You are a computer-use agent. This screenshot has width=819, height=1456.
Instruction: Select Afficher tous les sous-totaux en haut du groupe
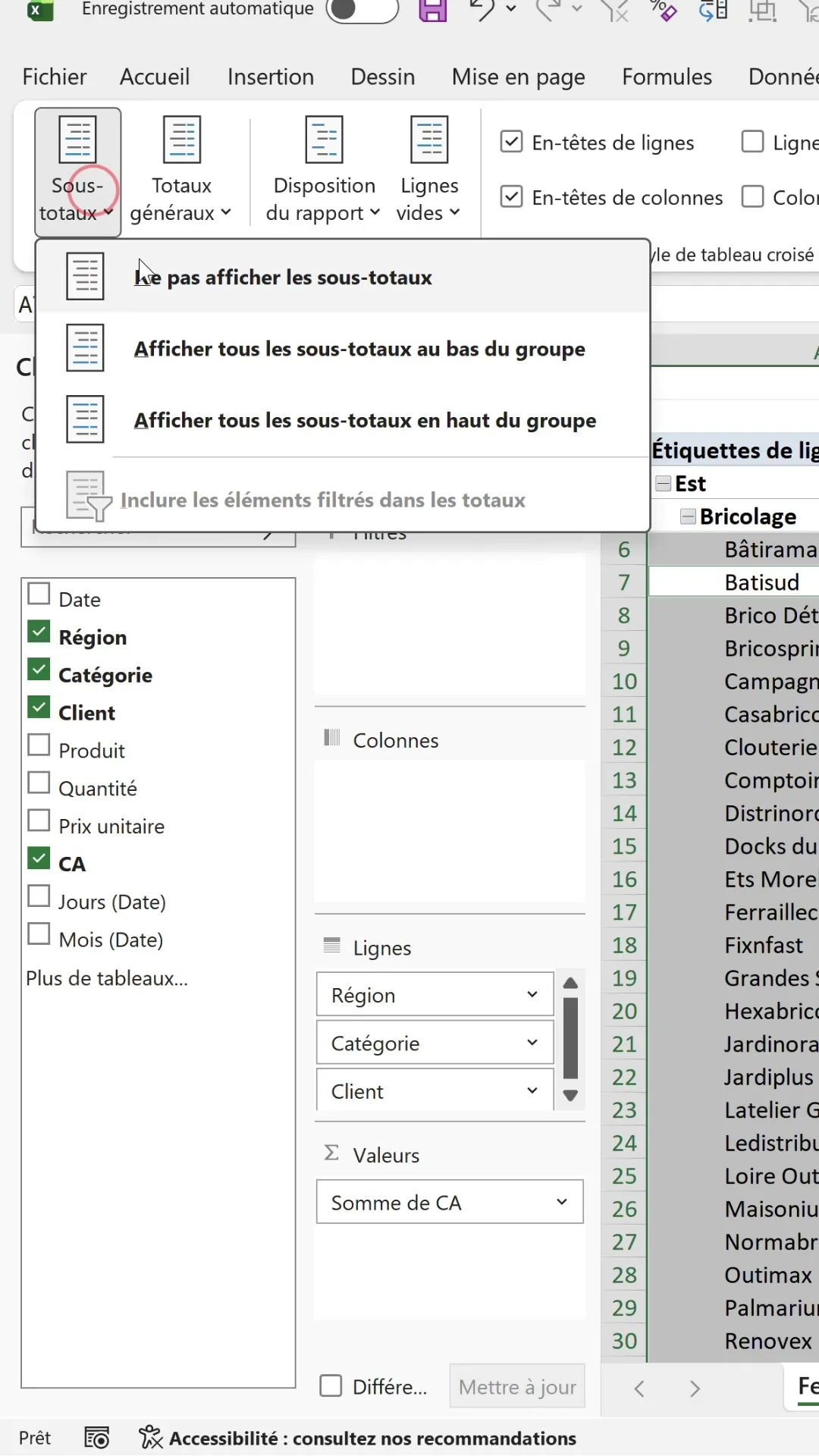click(x=343, y=419)
